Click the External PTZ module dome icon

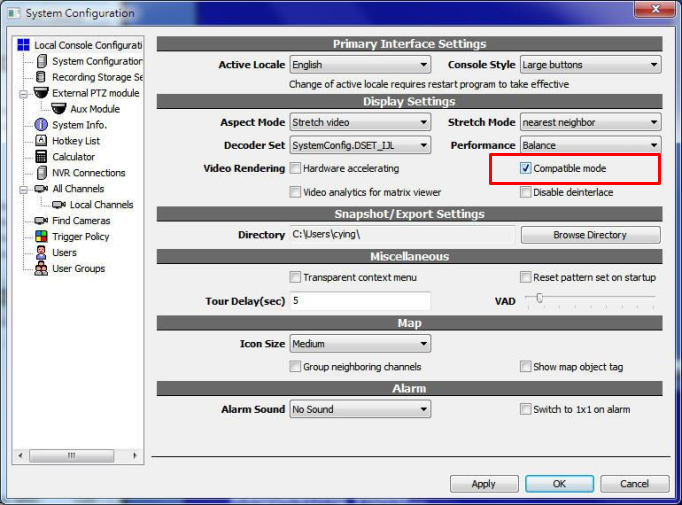tap(41, 93)
